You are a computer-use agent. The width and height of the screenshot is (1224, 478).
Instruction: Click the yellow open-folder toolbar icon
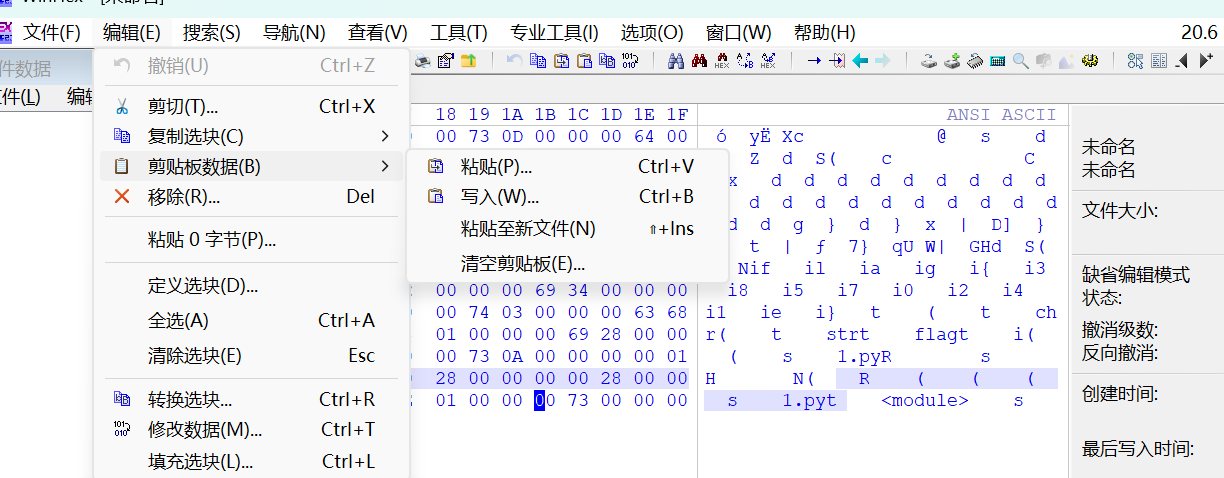tap(468, 61)
